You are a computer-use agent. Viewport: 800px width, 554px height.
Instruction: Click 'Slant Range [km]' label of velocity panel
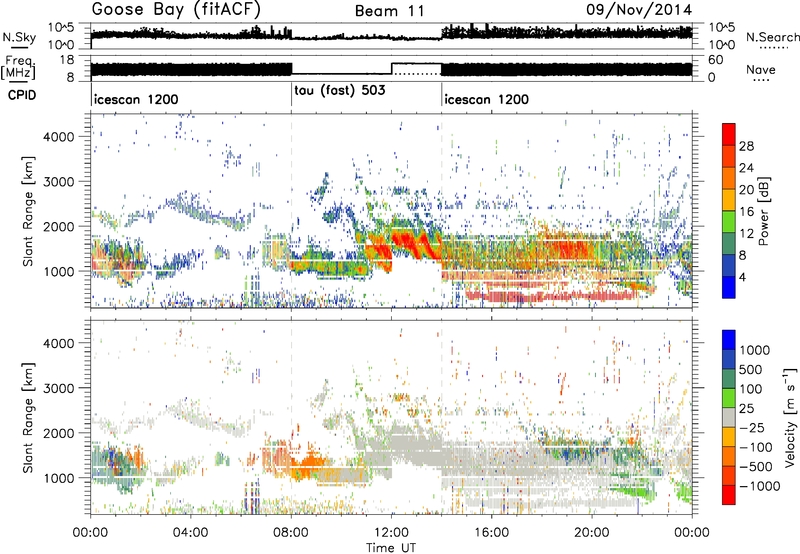(x=28, y=417)
